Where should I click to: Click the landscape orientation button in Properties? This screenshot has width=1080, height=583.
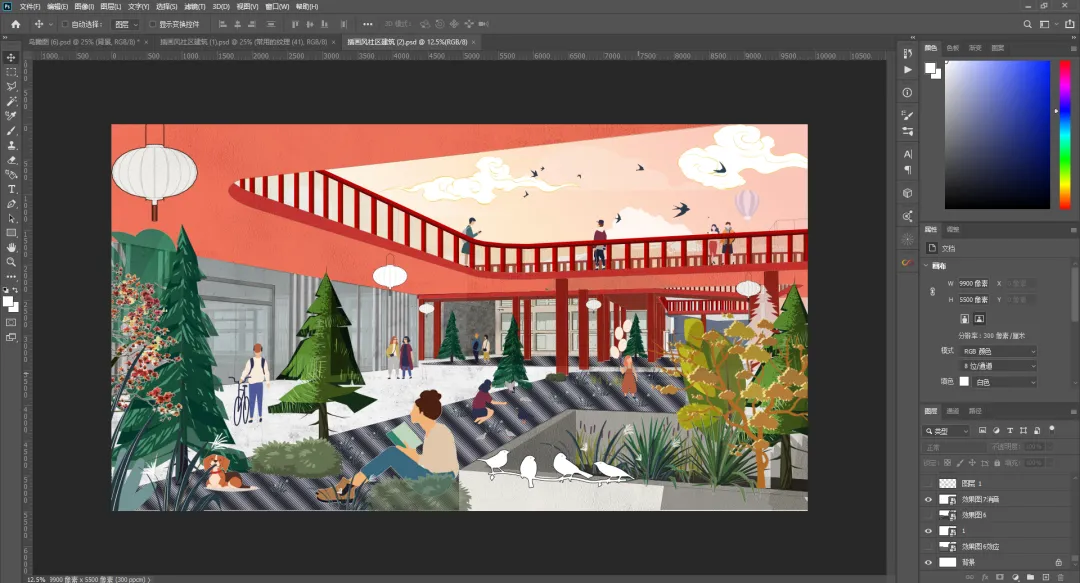[x=979, y=318]
